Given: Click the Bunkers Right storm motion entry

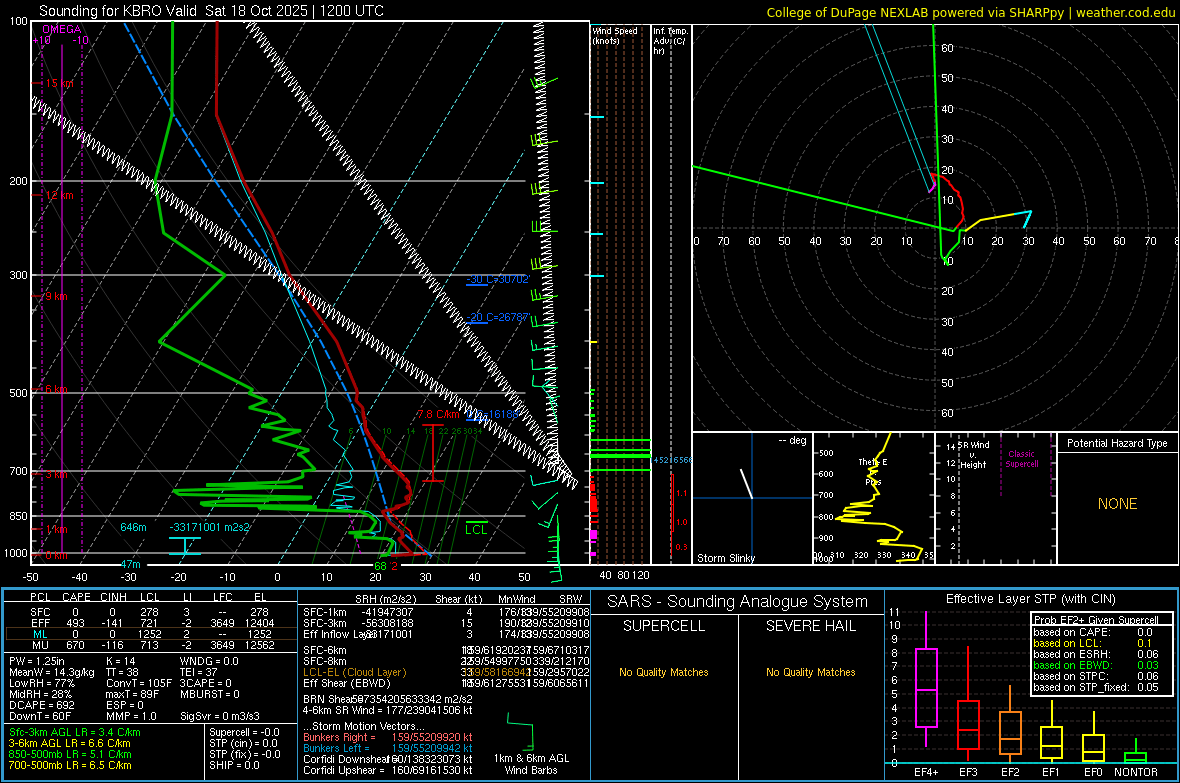Looking at the screenshot, I should 388,737.
